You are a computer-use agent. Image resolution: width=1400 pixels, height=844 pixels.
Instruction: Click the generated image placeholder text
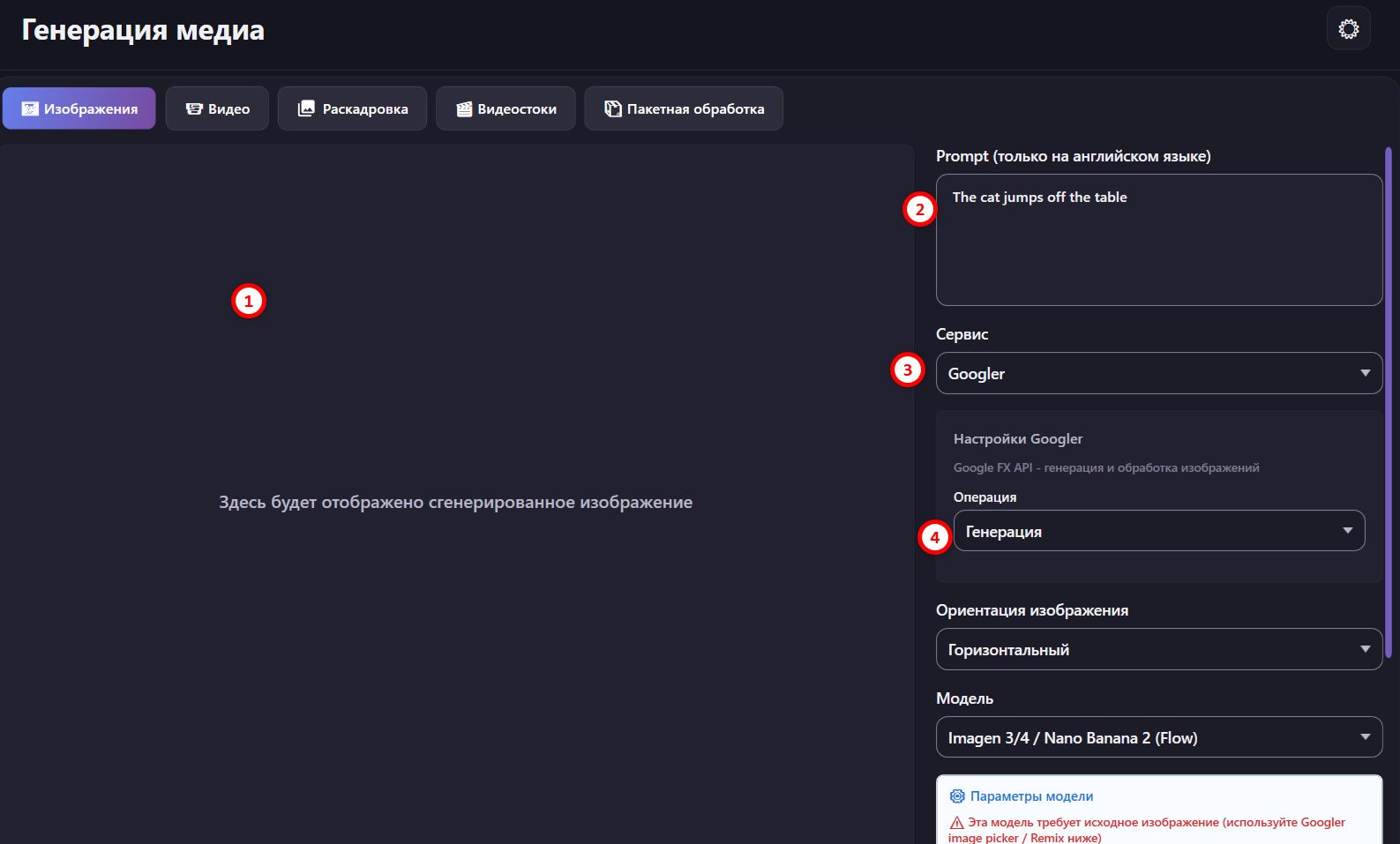coord(455,502)
